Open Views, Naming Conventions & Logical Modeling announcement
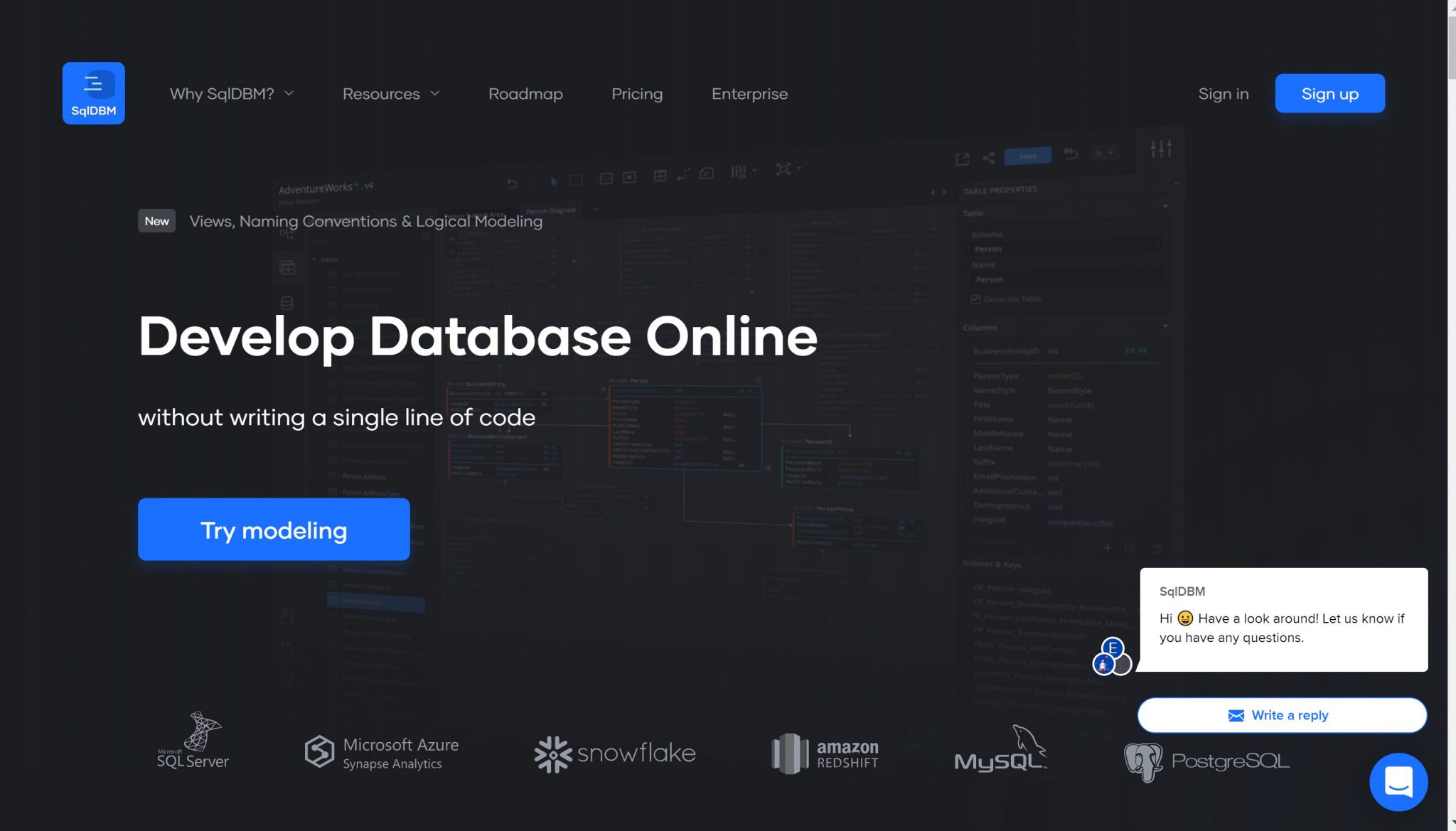This screenshot has height=831, width=1456. coord(365,221)
